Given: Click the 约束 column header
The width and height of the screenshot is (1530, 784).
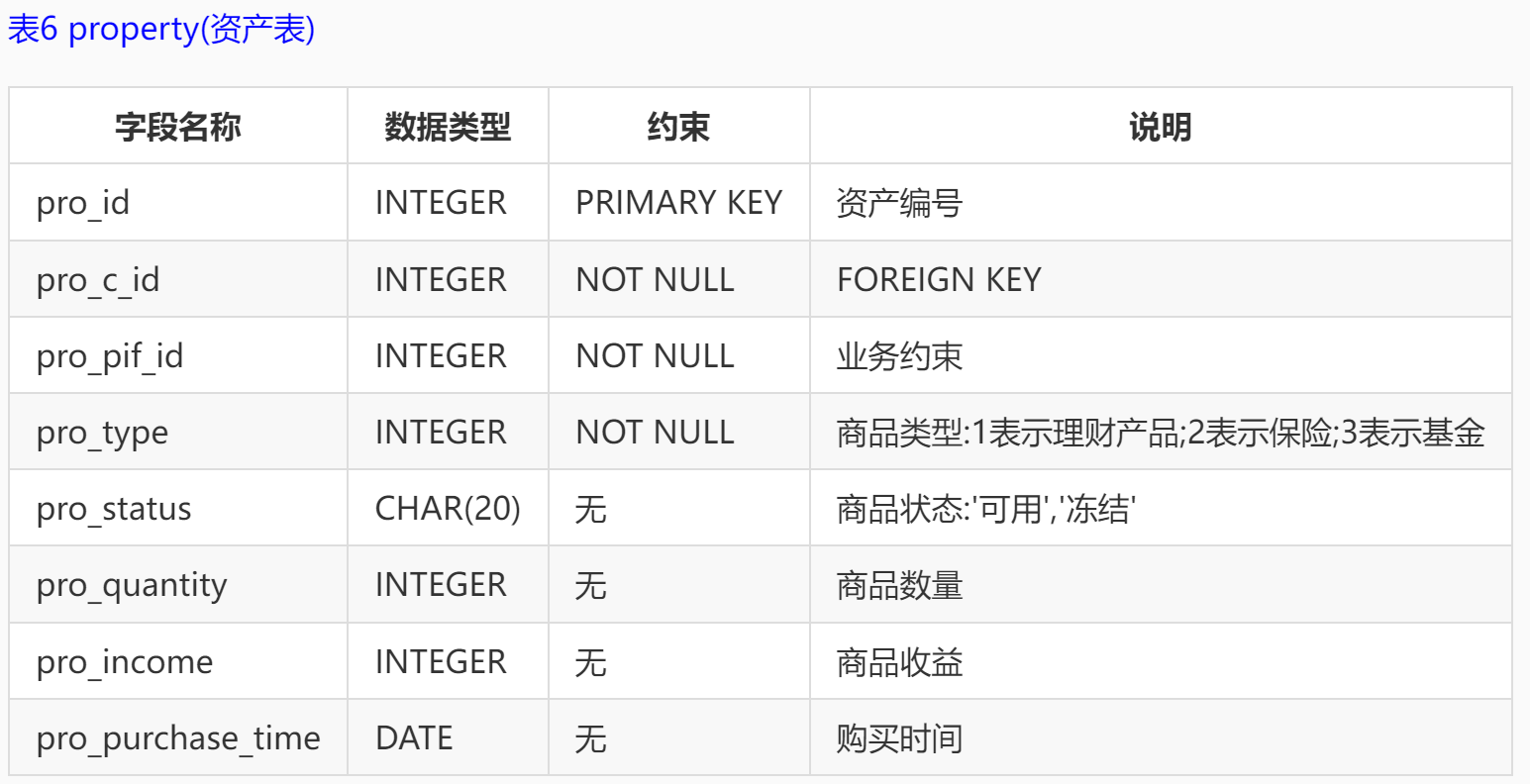Looking at the screenshot, I should 678,127.
